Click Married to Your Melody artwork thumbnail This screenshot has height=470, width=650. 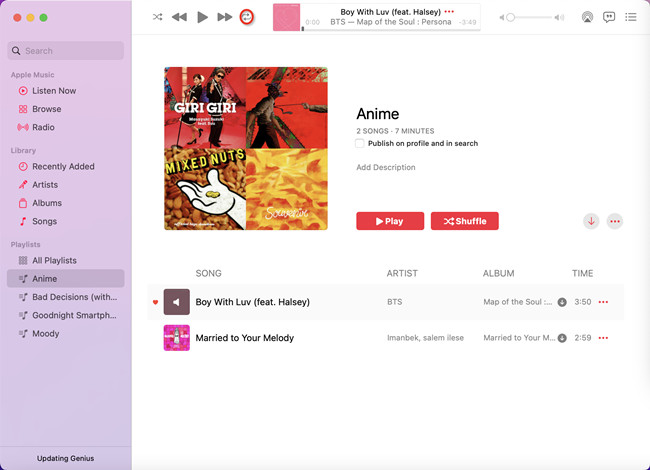(x=177, y=338)
